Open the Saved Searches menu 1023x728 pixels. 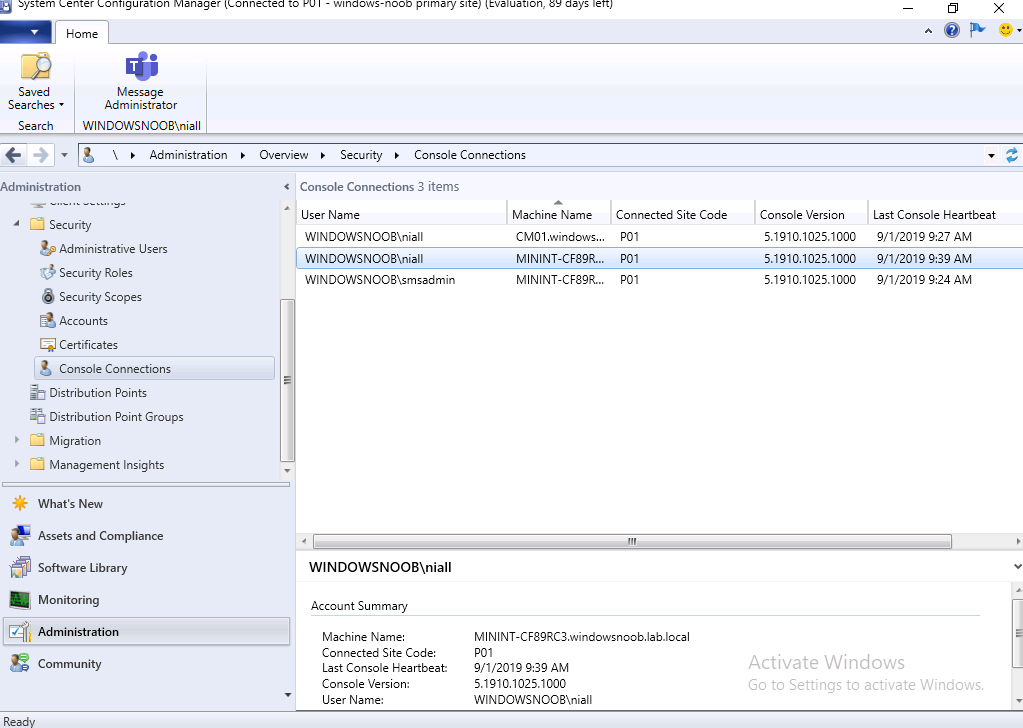(35, 81)
